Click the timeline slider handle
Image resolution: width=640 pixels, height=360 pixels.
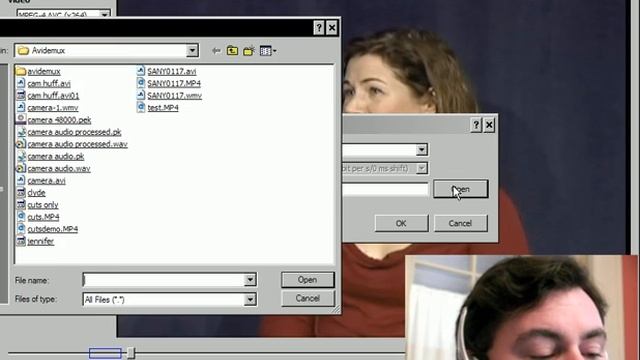tap(131, 353)
